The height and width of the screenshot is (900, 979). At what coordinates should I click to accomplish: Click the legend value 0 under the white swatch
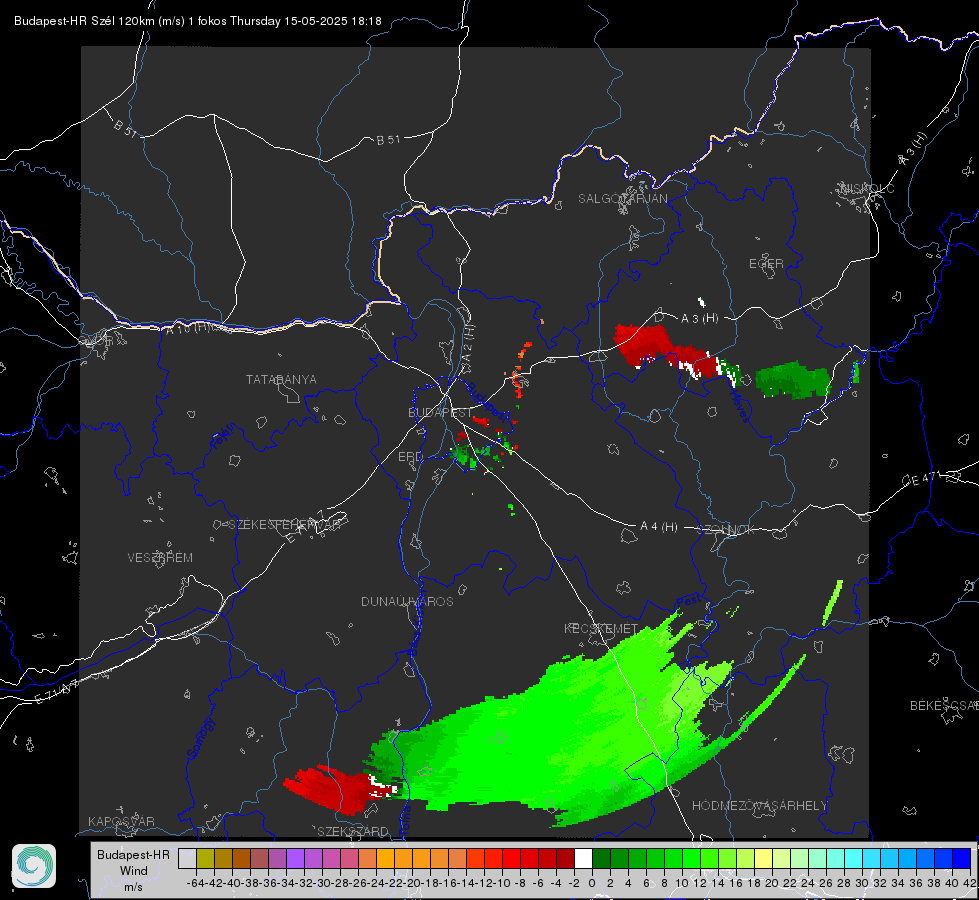point(592,883)
